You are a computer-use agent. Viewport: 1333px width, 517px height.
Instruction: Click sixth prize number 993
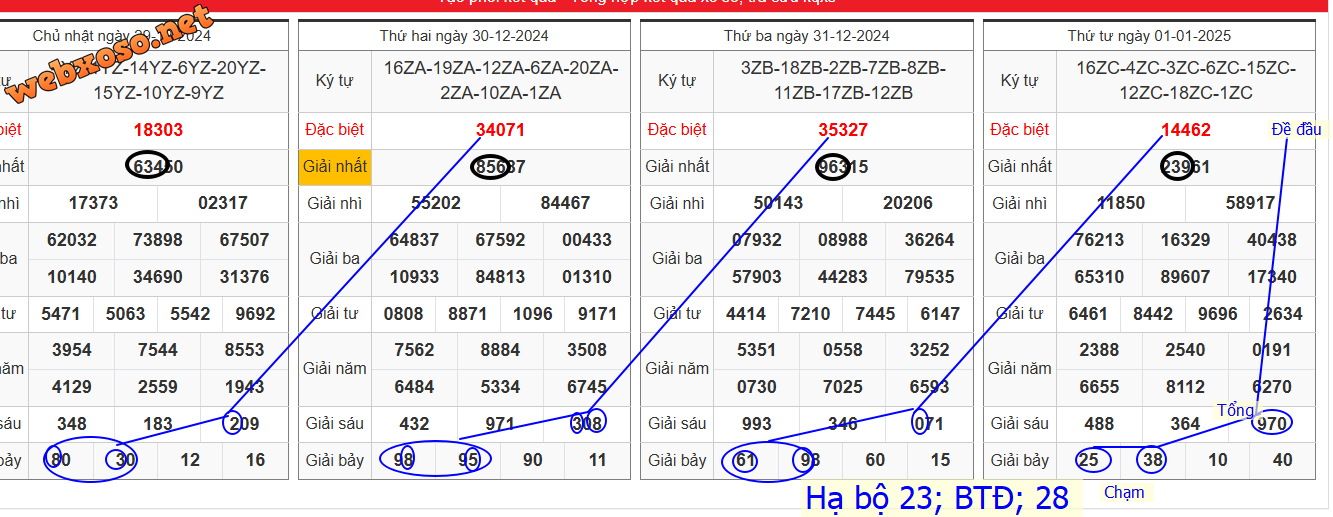[757, 424]
